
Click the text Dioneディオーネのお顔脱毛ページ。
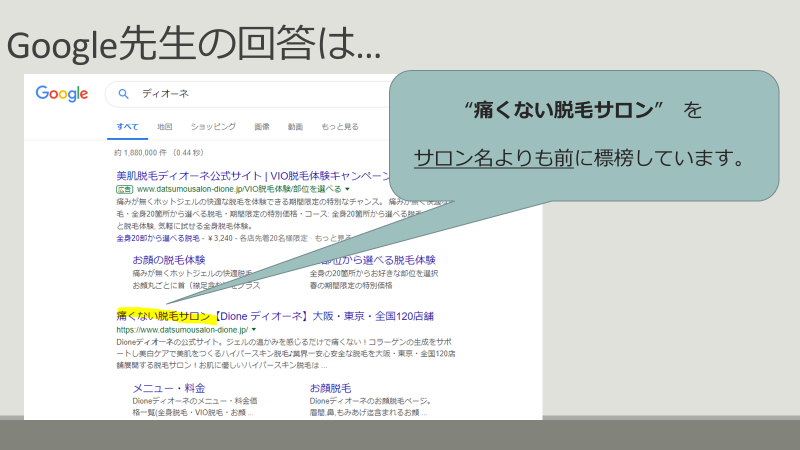point(372,401)
